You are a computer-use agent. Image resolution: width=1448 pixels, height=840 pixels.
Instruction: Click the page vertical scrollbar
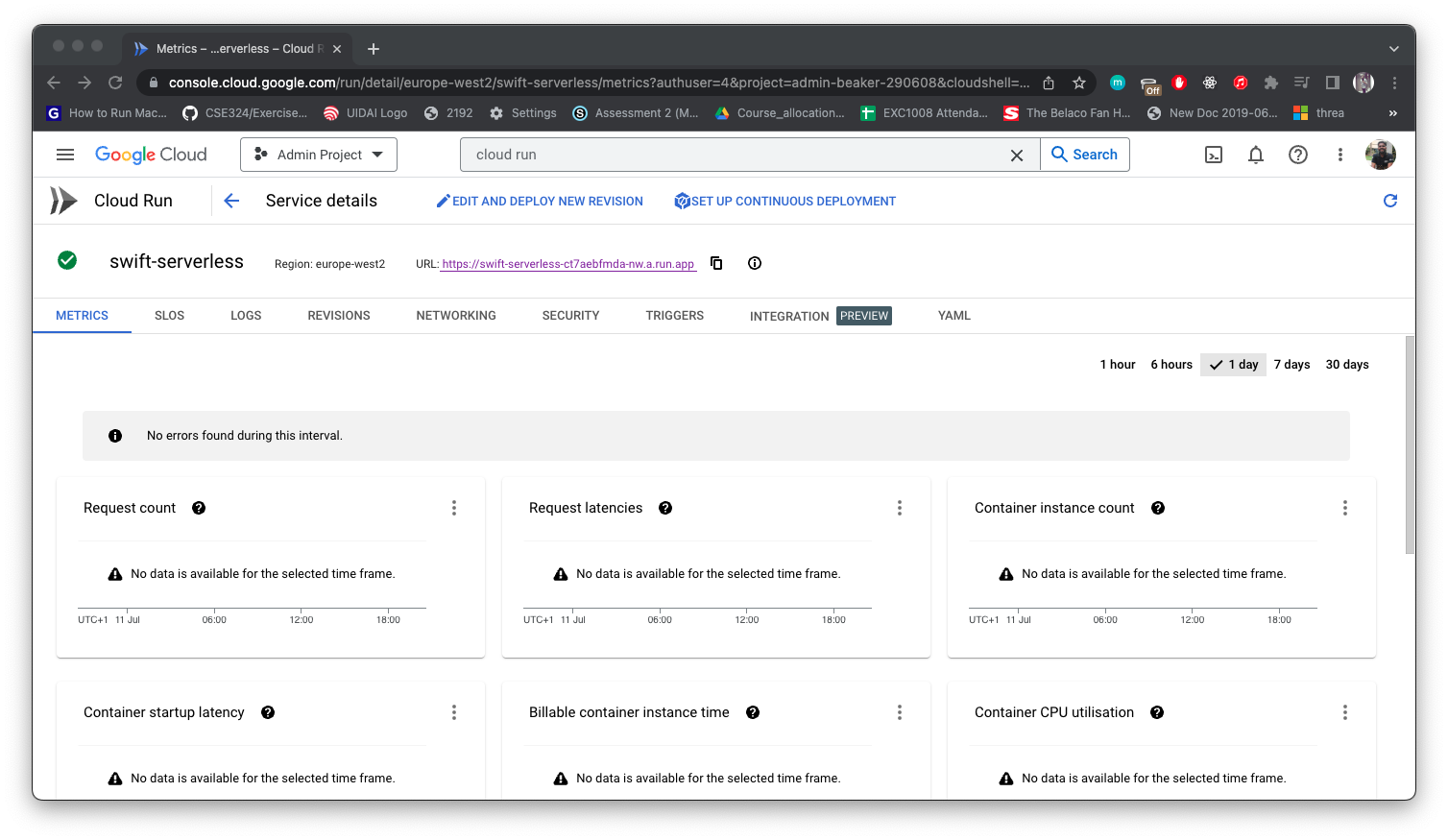tap(1410, 444)
